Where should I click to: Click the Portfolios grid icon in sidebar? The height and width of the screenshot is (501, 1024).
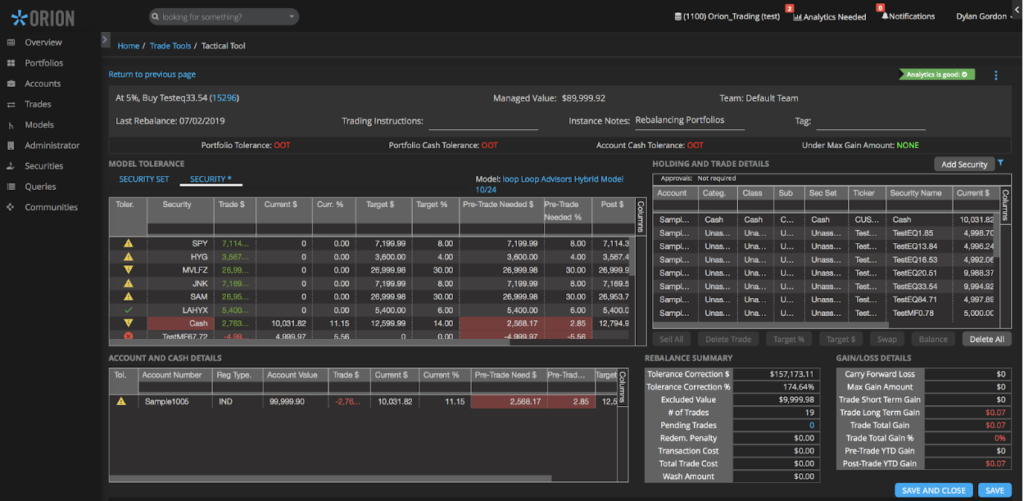pos(10,63)
